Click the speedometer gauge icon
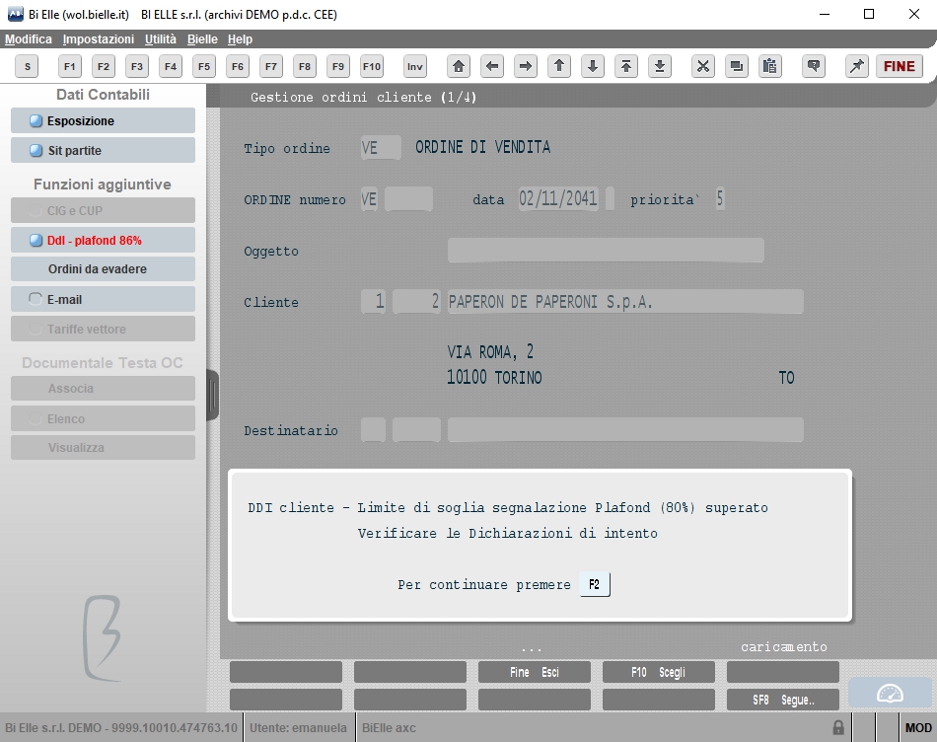This screenshot has width=937, height=742. [890, 694]
